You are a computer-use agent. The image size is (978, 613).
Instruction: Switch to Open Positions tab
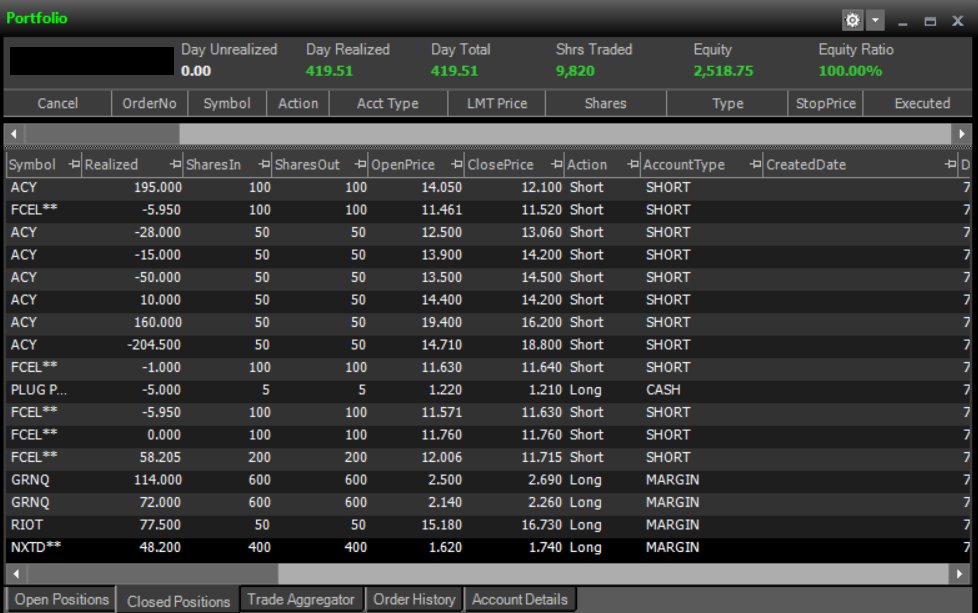[x=61, y=599]
